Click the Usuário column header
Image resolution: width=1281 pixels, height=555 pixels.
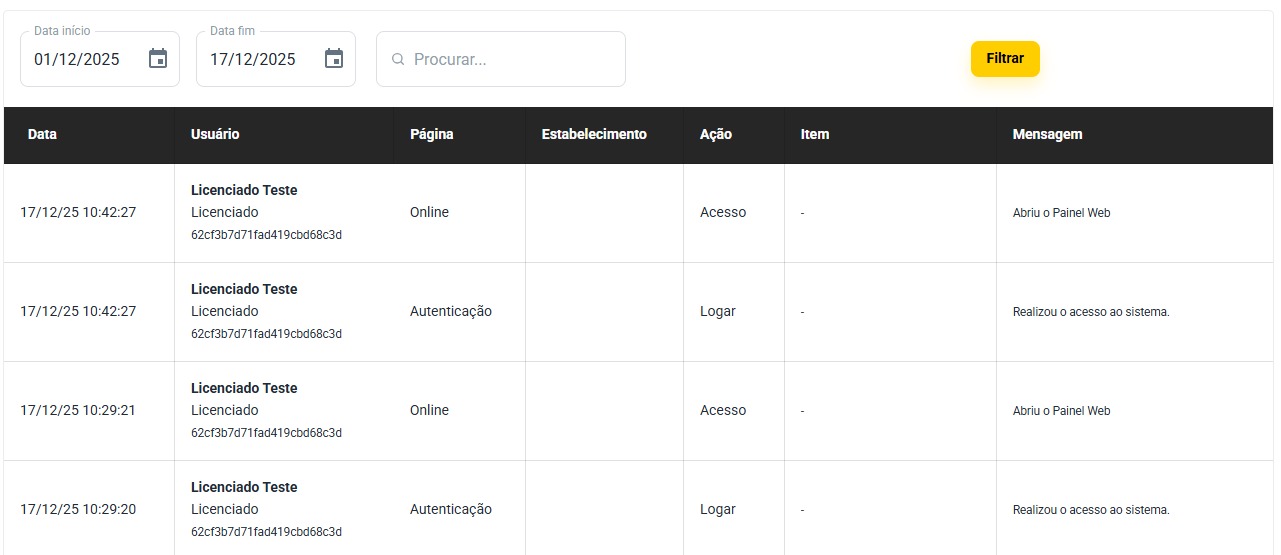click(215, 134)
